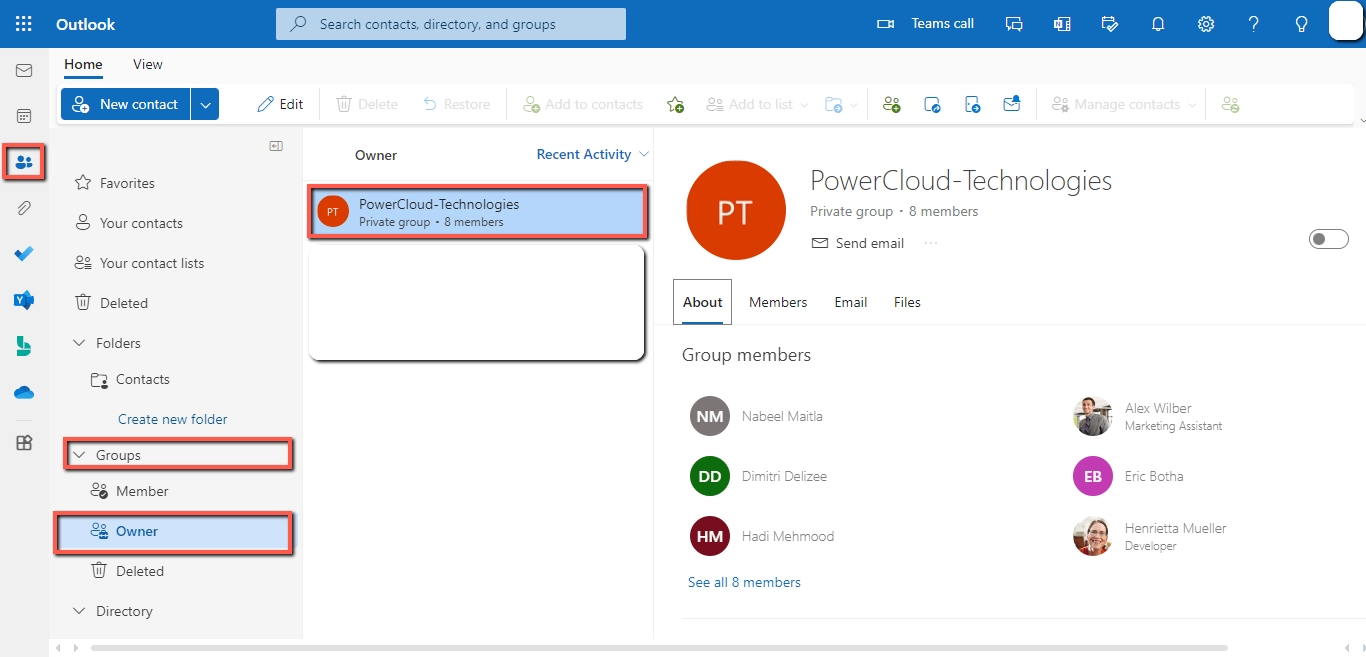
Task: Open Help question mark
Action: [1254, 24]
